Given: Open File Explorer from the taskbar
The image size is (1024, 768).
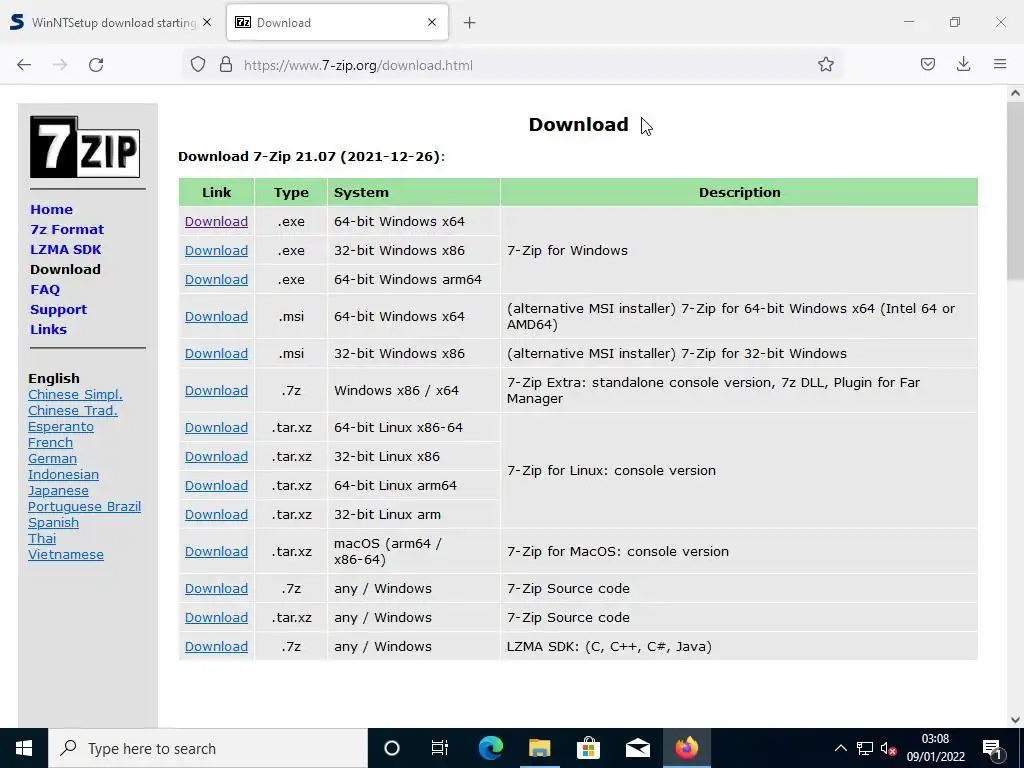Looking at the screenshot, I should click(539, 748).
